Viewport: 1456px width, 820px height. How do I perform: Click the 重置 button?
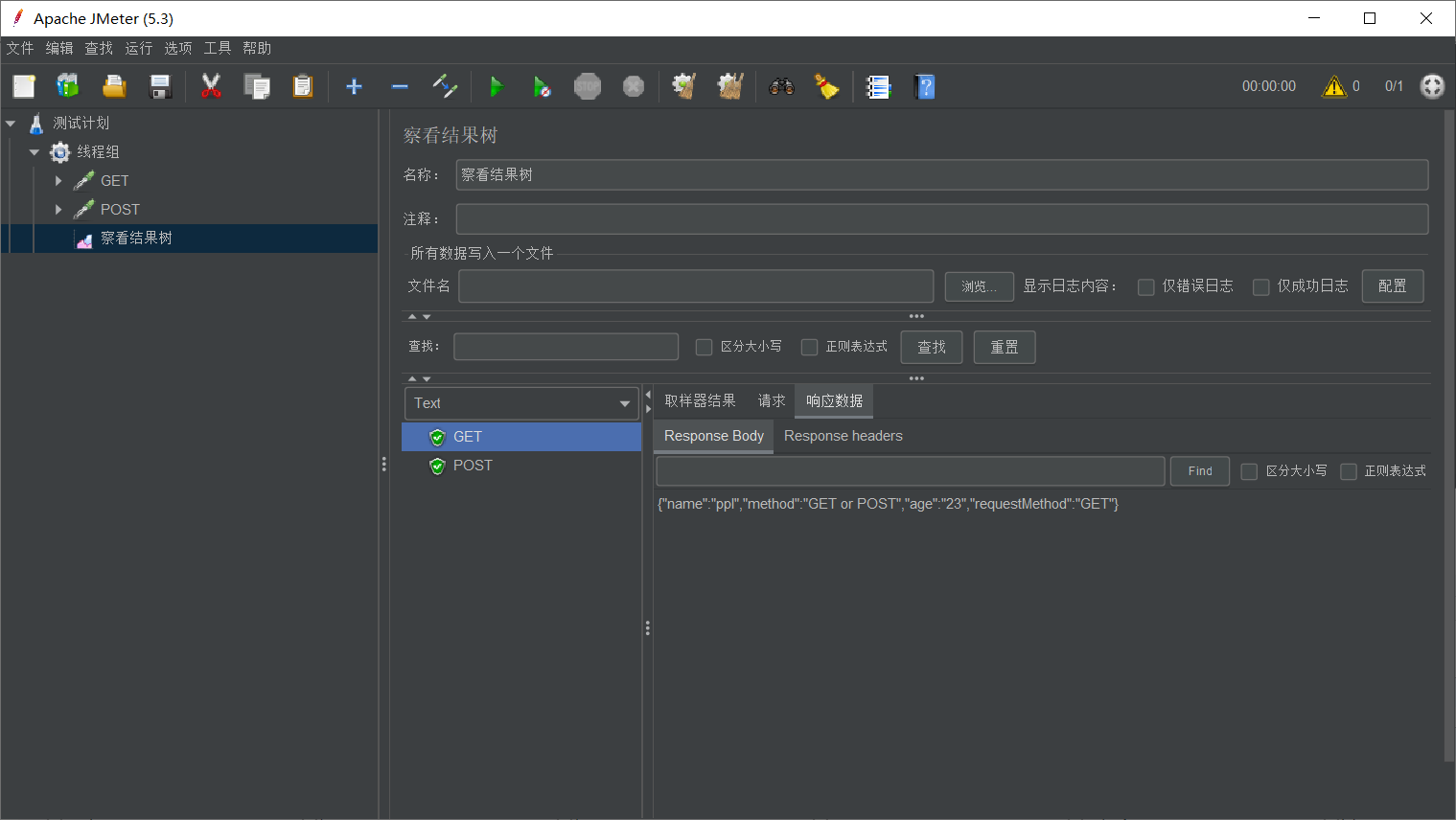(1005, 347)
